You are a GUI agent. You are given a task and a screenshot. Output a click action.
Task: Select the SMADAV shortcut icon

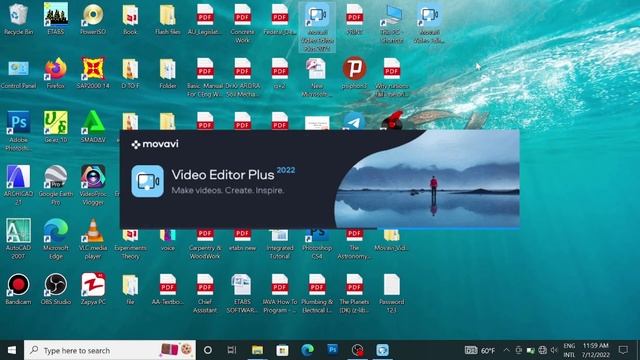pos(93,127)
